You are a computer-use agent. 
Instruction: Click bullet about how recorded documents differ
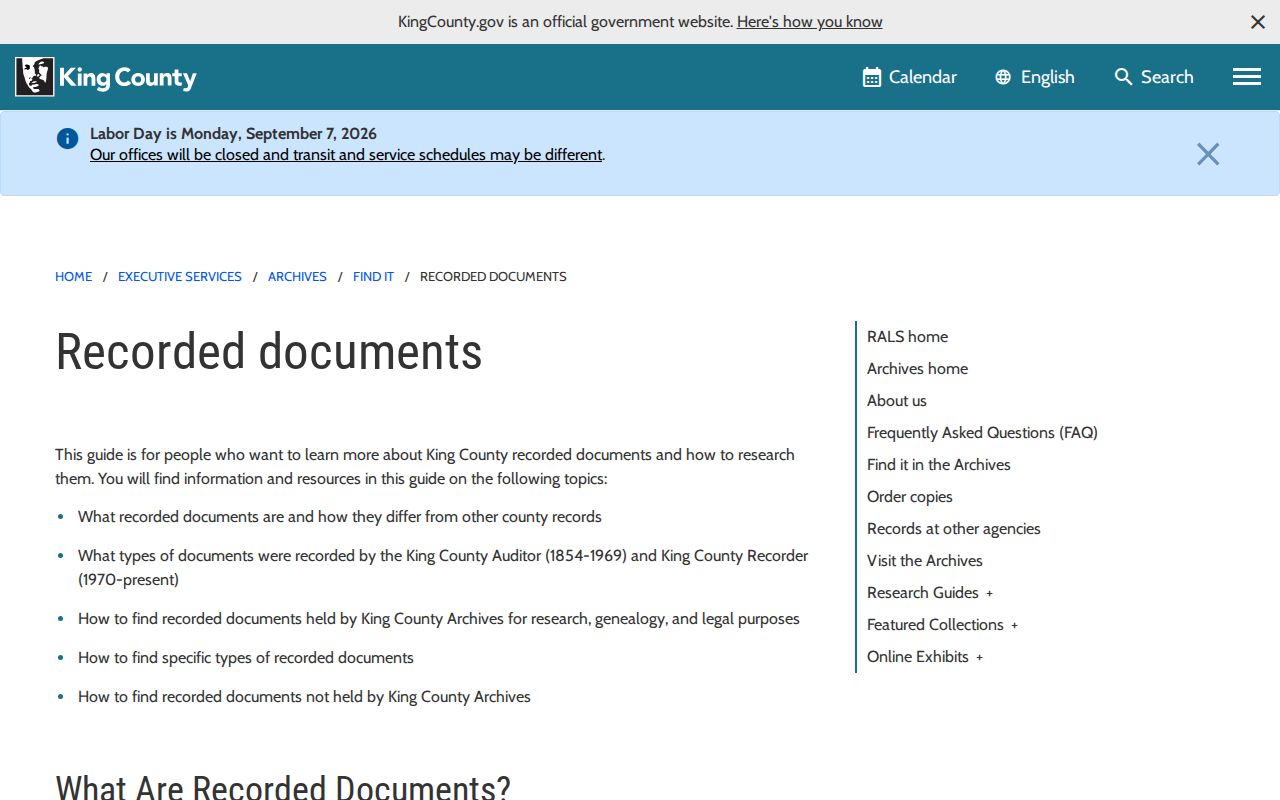(x=340, y=517)
